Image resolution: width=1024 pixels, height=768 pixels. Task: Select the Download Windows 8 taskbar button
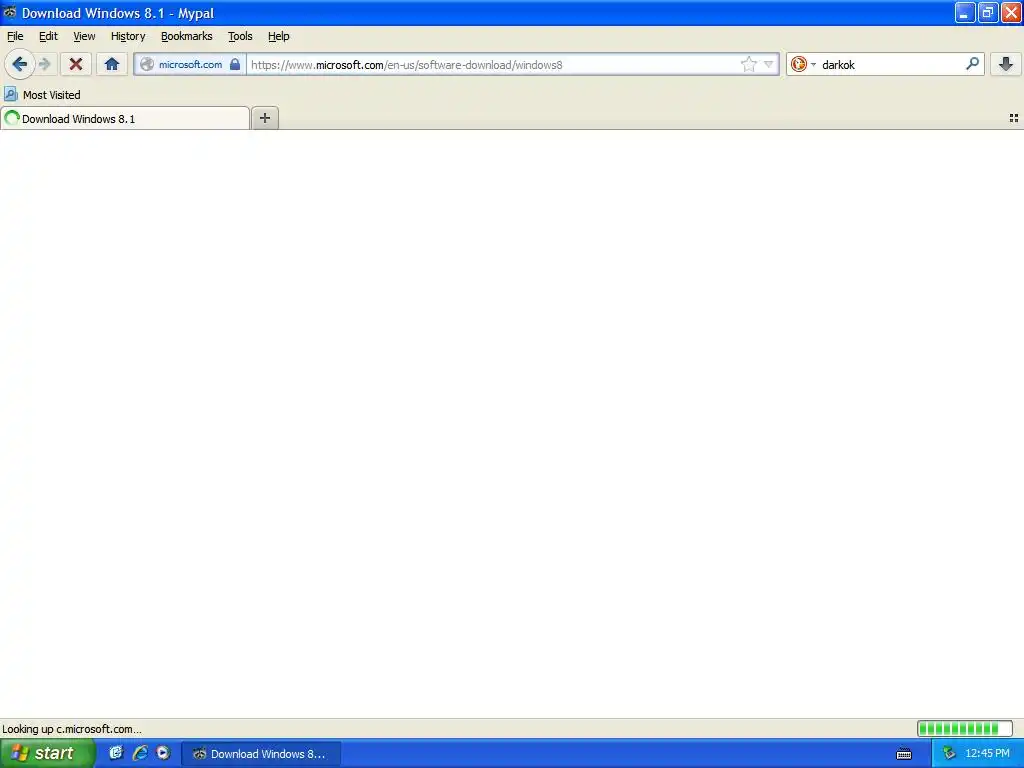pyautogui.click(x=261, y=754)
